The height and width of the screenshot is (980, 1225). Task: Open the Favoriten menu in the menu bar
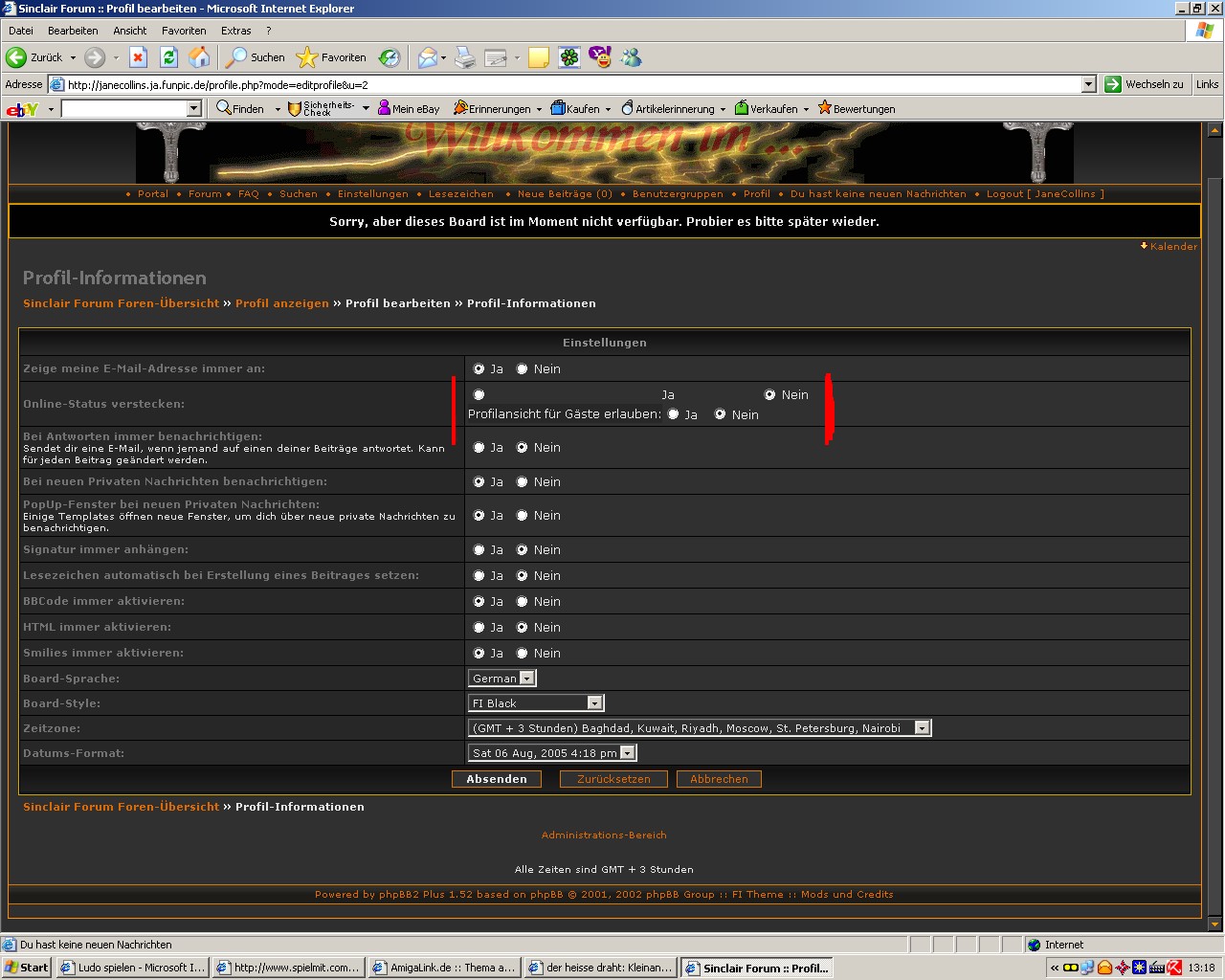[184, 31]
